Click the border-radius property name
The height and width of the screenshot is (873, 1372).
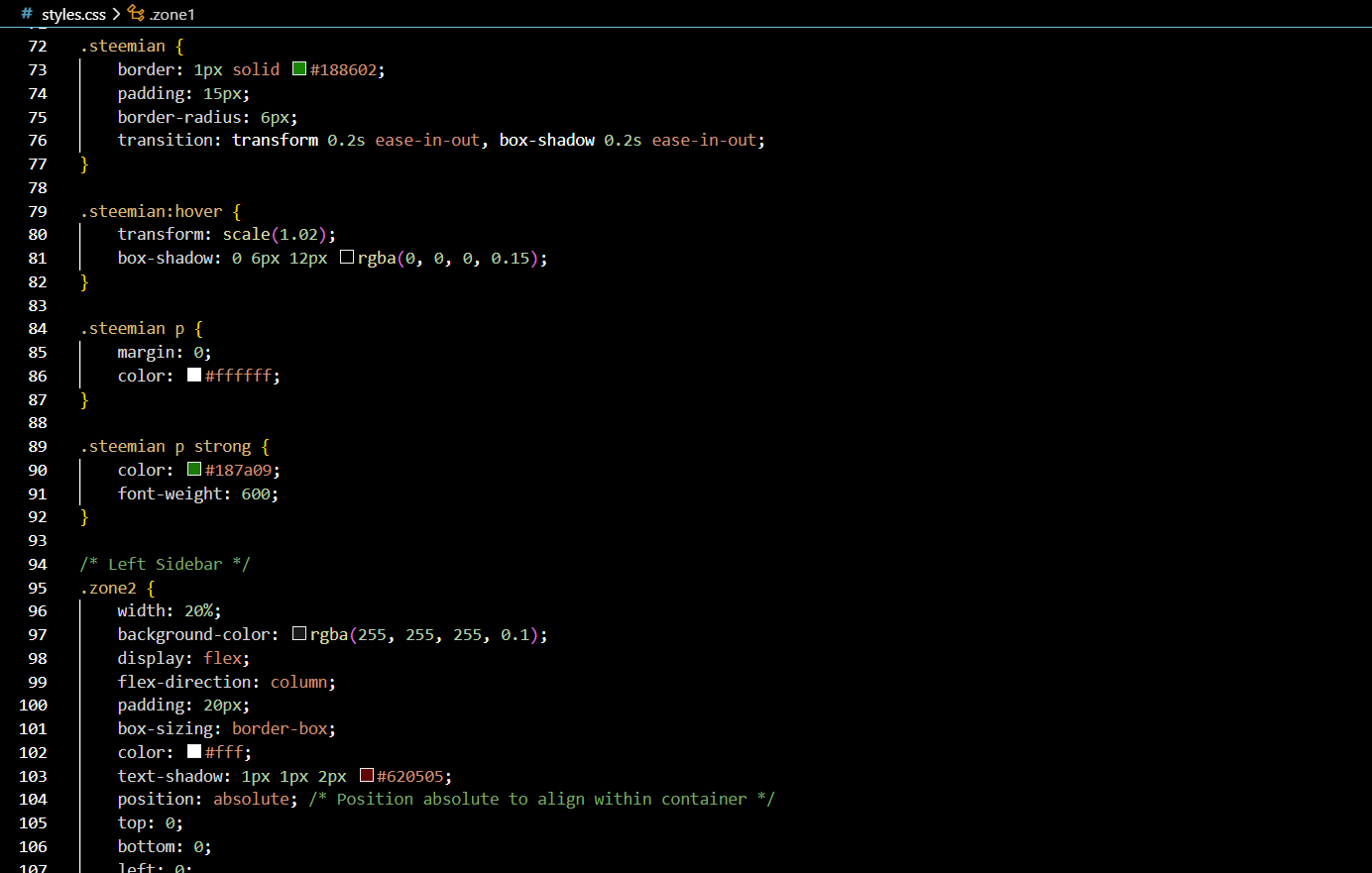[179, 117]
